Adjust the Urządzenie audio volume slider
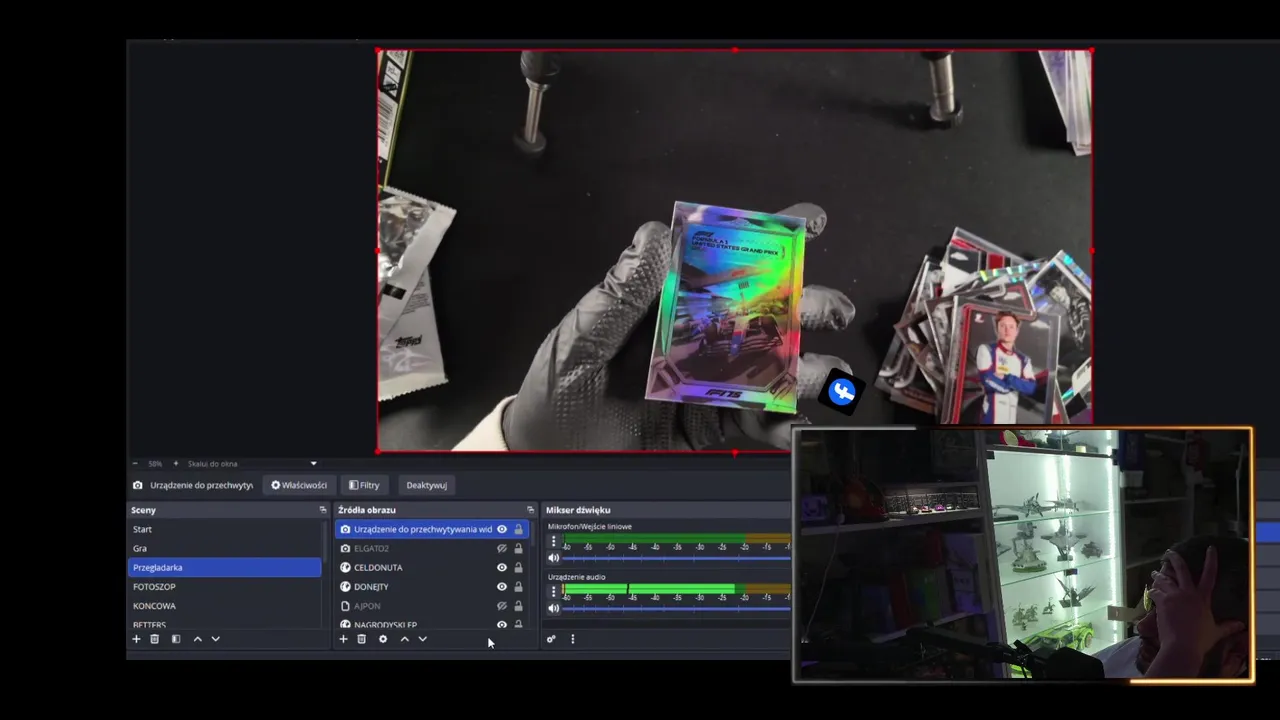This screenshot has width=1280, height=720. point(677,608)
